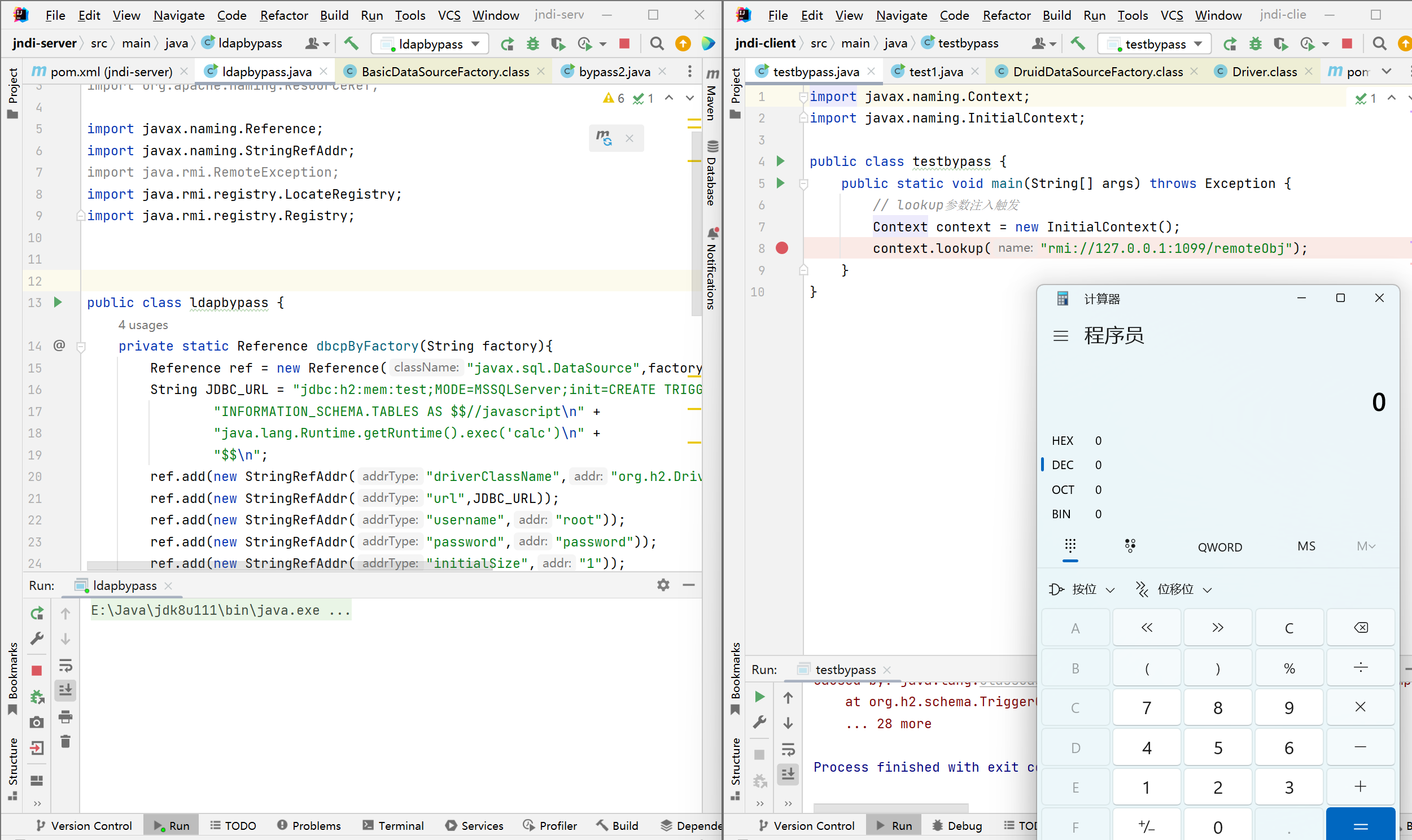The height and width of the screenshot is (840, 1412).
Task: Expand the 按位 bitwise dropdown
Action: tap(1082, 589)
